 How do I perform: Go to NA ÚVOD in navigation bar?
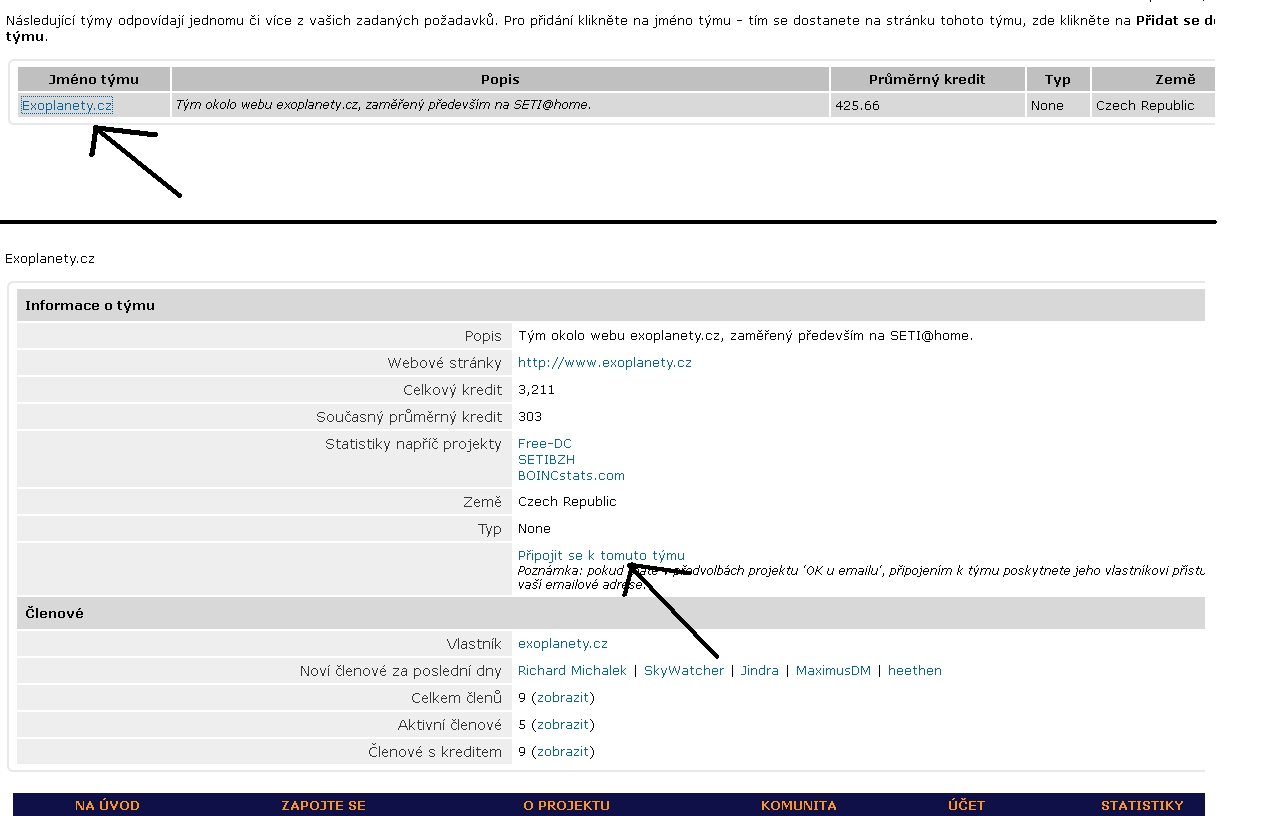(x=107, y=805)
